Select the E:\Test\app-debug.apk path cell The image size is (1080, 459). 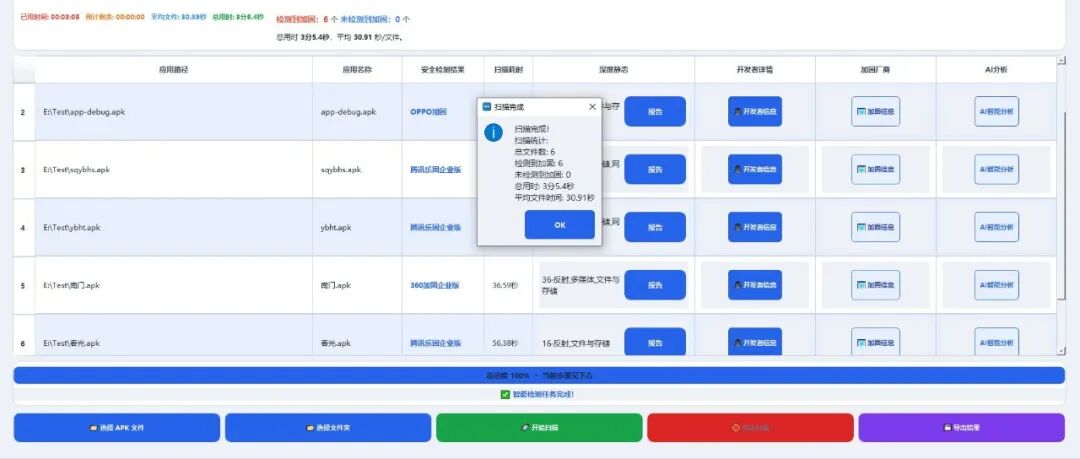point(174,112)
